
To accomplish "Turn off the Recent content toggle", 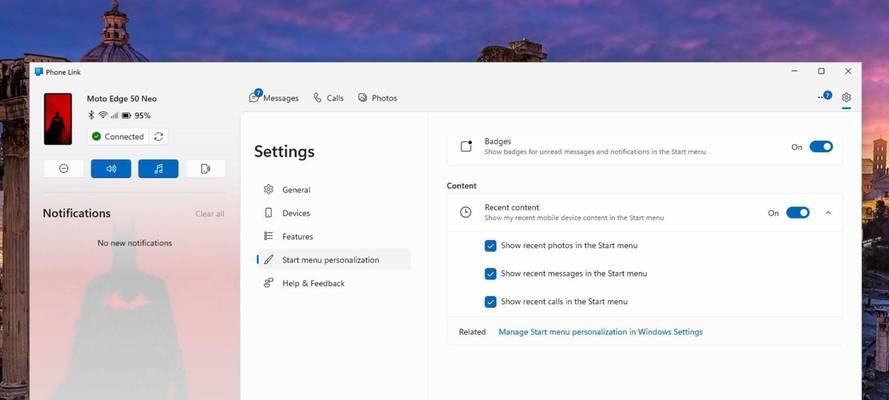I will (798, 213).
